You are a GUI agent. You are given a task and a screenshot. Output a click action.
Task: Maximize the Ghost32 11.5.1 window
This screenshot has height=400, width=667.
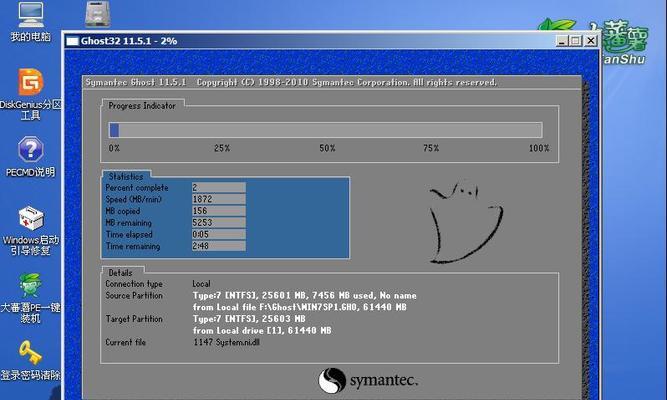576,41
